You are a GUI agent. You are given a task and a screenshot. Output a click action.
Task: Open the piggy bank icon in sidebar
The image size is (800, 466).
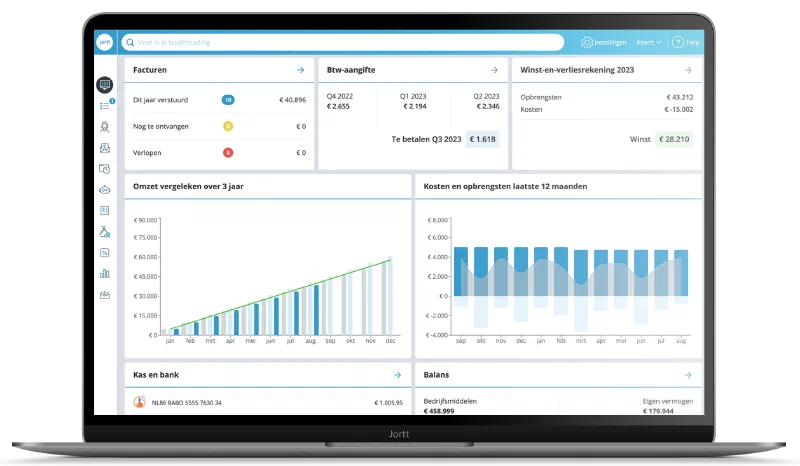[x=105, y=190]
